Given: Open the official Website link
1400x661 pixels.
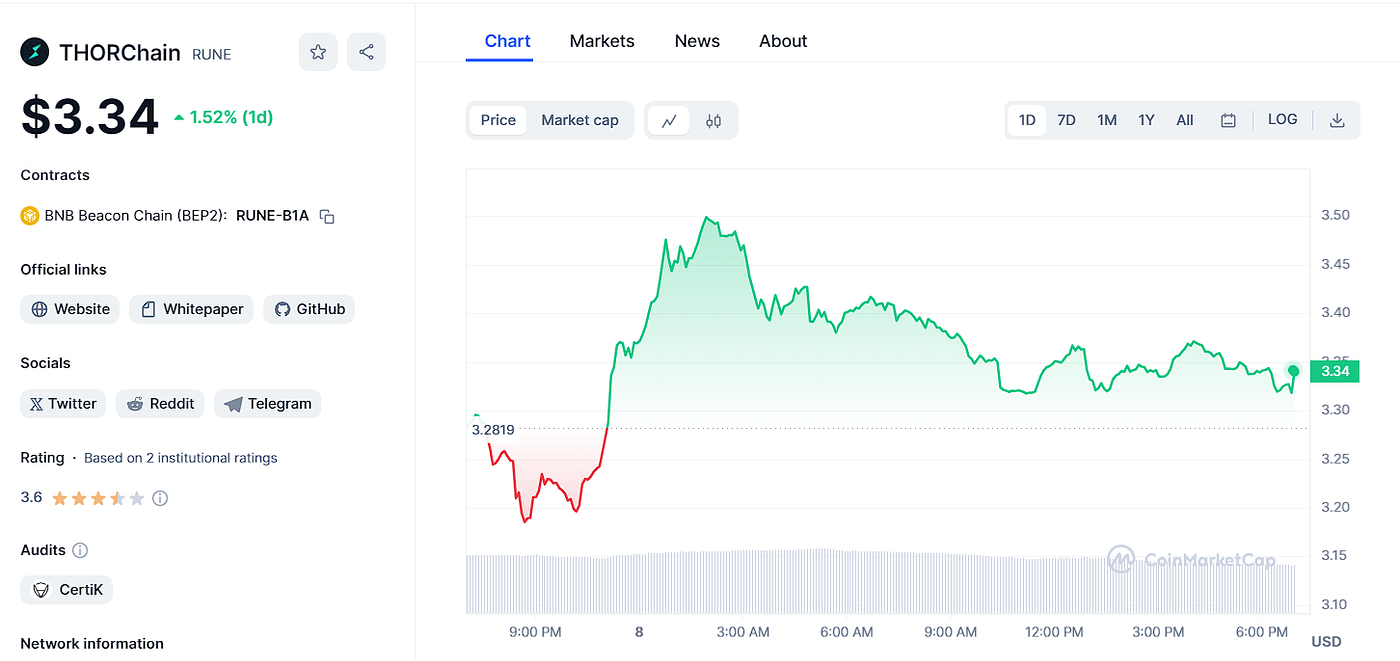Looking at the screenshot, I should [x=70, y=309].
